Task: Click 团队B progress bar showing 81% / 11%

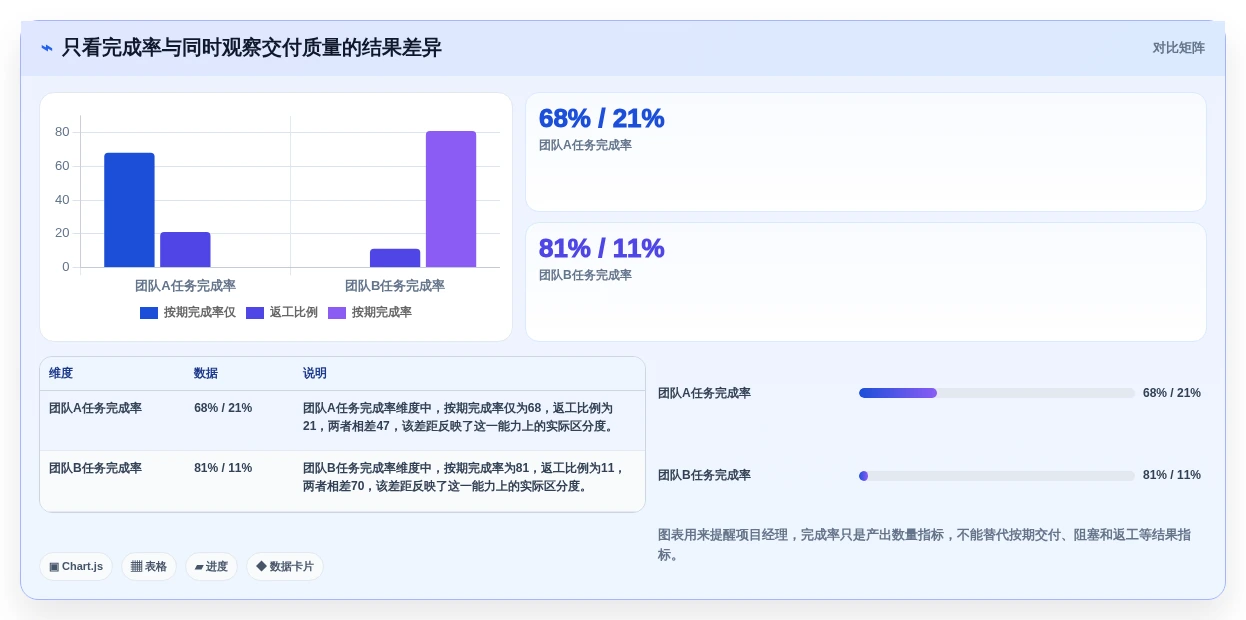Action: (997, 476)
